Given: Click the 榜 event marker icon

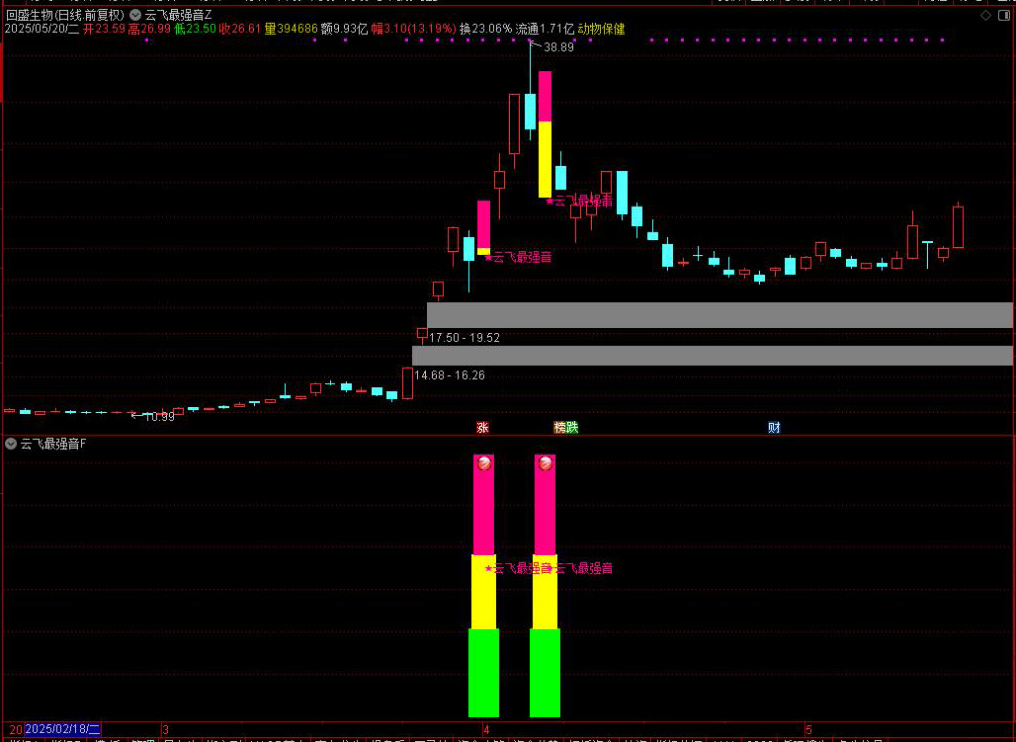Looking at the screenshot, I should tap(560, 427).
